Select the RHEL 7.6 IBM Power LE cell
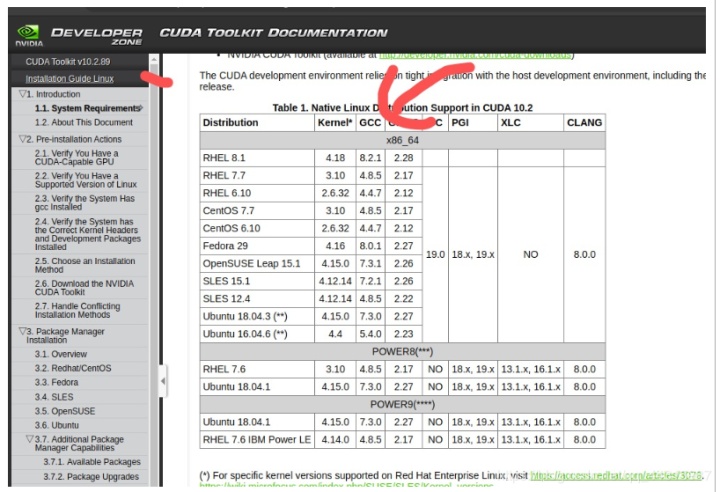 (257, 440)
